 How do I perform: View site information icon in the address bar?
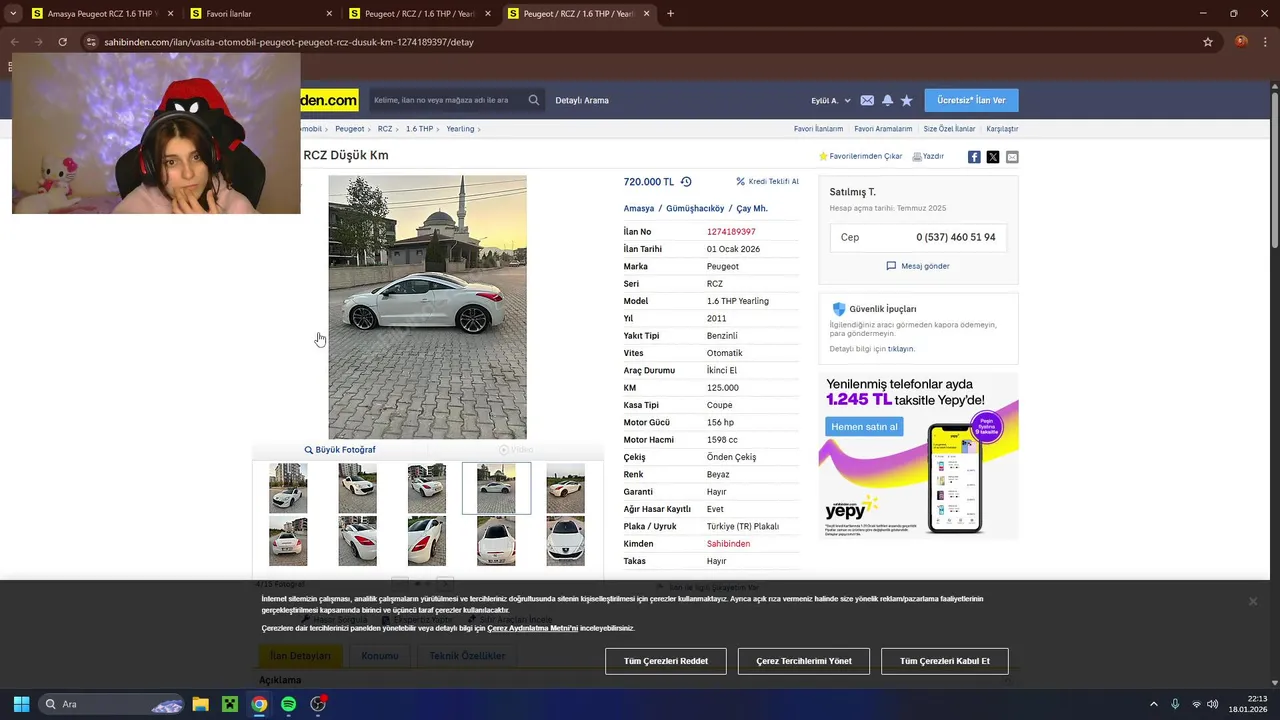[91, 42]
